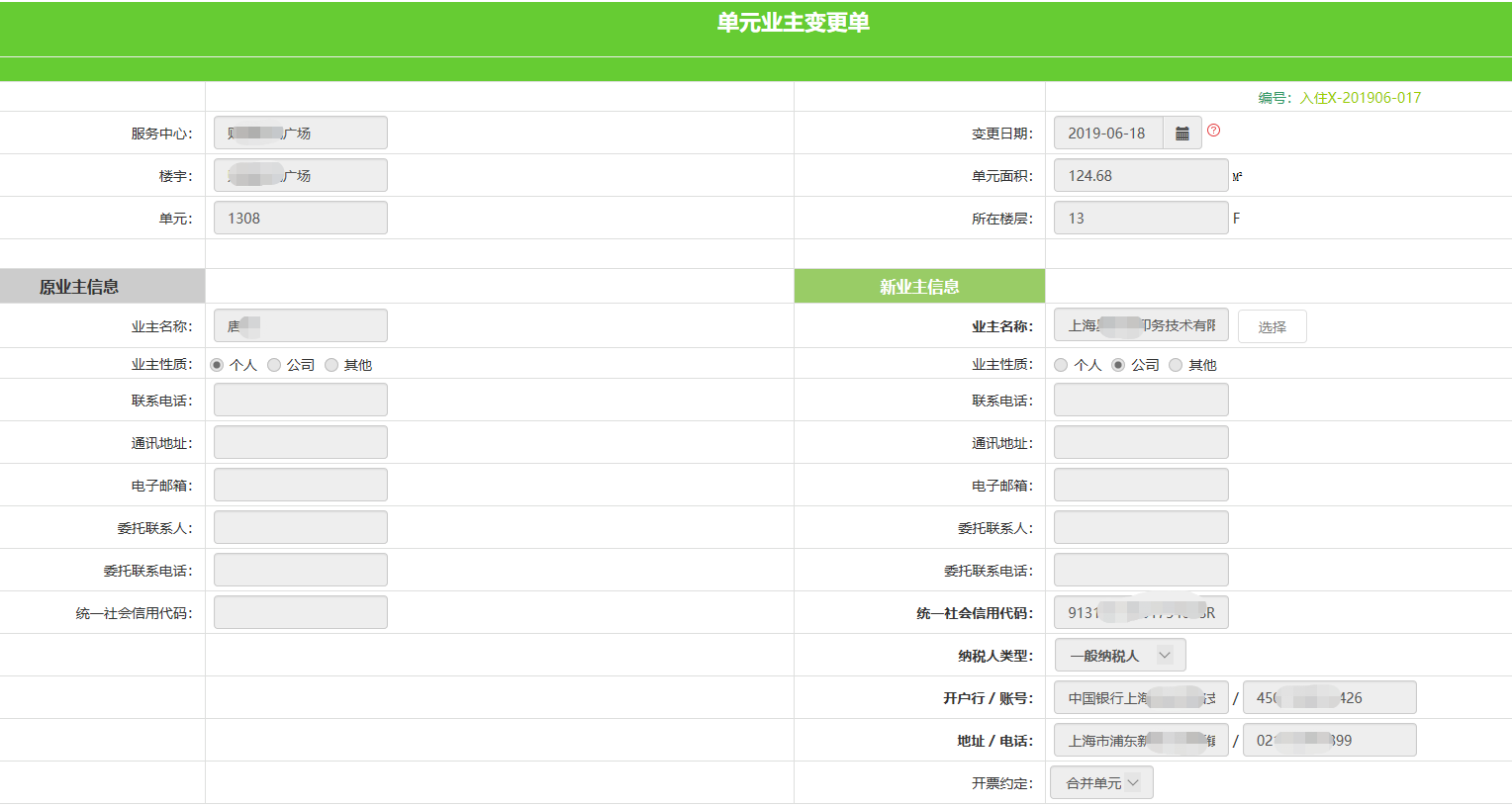1512x807 pixels.
Task: Choose 其他 under new owner 业主性质
Action: tap(1177, 365)
